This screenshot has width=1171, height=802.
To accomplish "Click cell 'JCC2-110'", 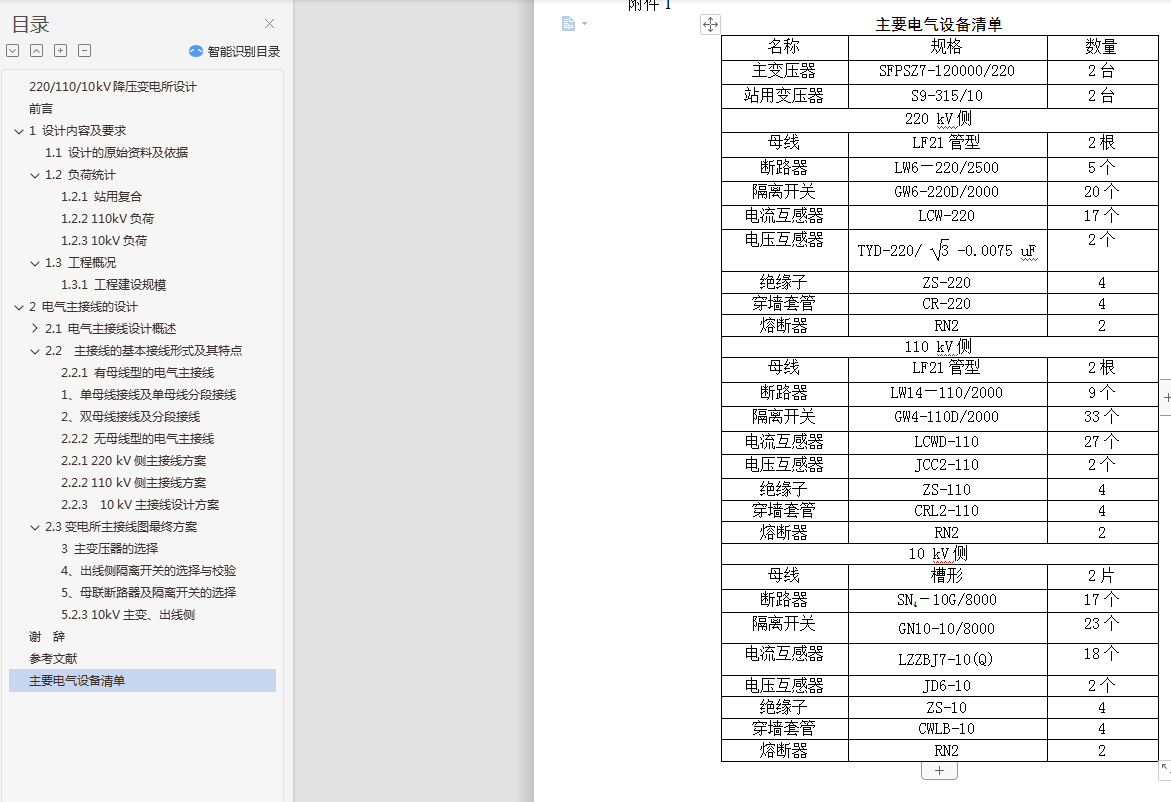I will [x=947, y=465].
